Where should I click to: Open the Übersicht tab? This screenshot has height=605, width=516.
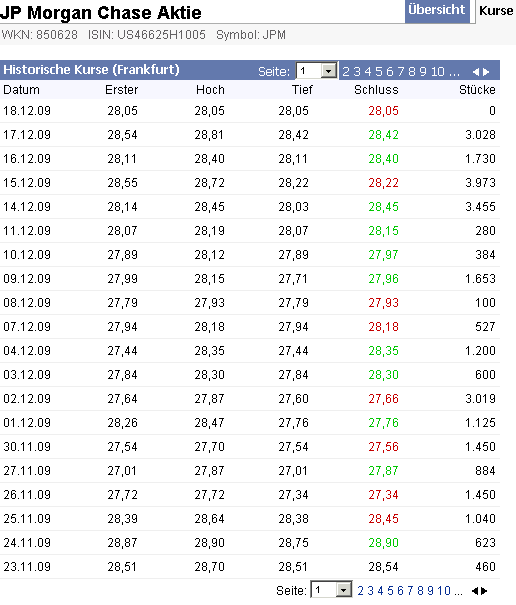click(x=437, y=11)
